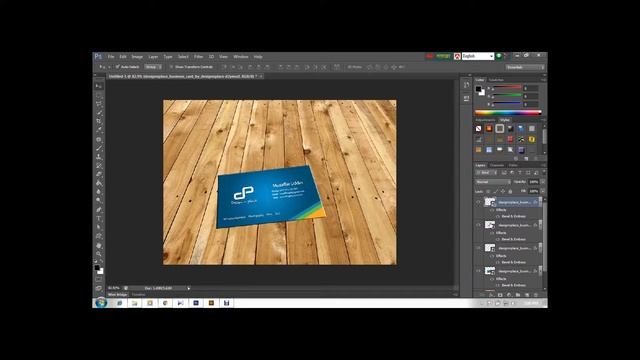The width and height of the screenshot is (640, 360).
Task: Click the zoom percentage field in status bar
Action: click(114, 288)
